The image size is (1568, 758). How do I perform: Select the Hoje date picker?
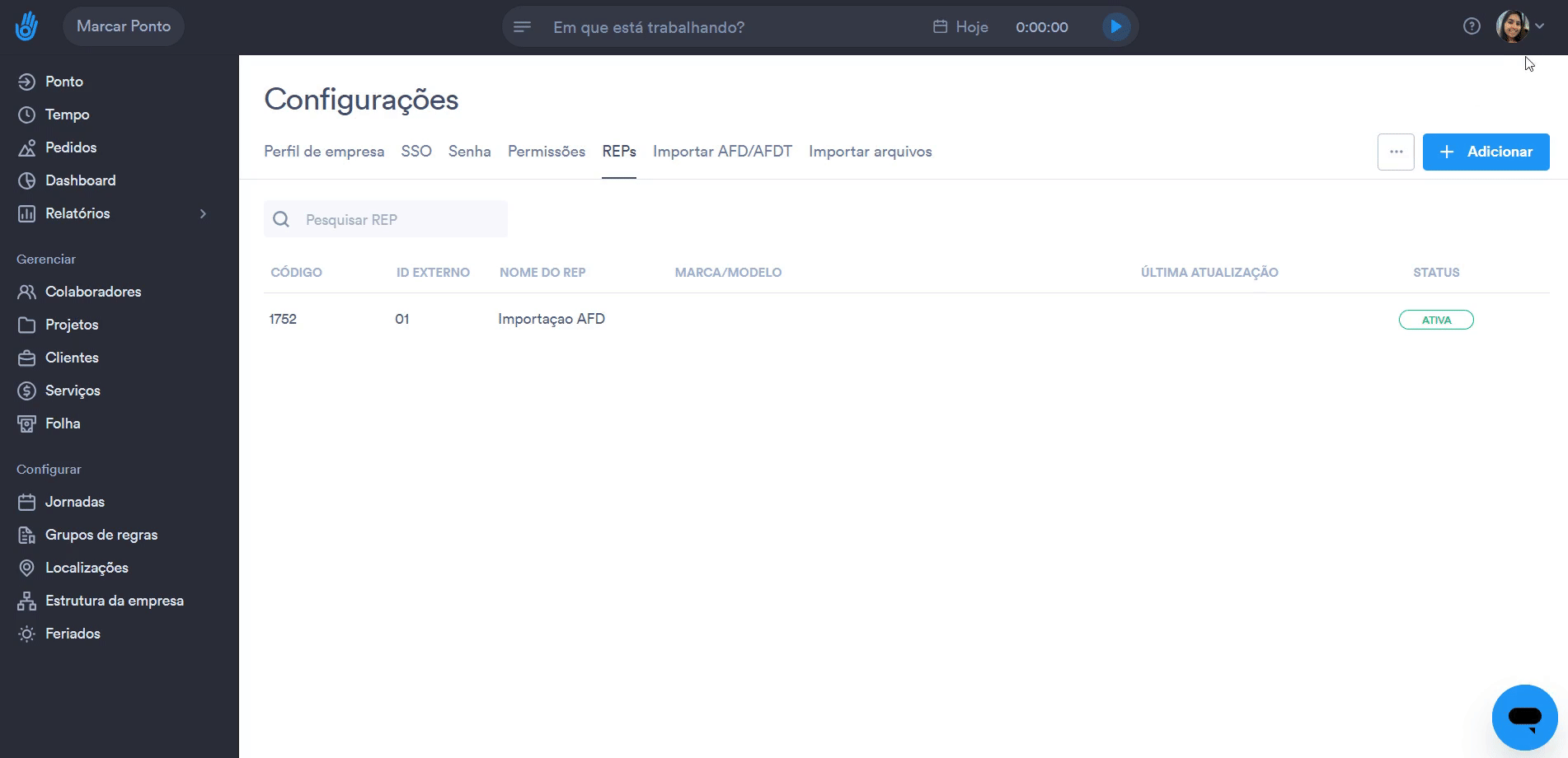click(x=960, y=27)
